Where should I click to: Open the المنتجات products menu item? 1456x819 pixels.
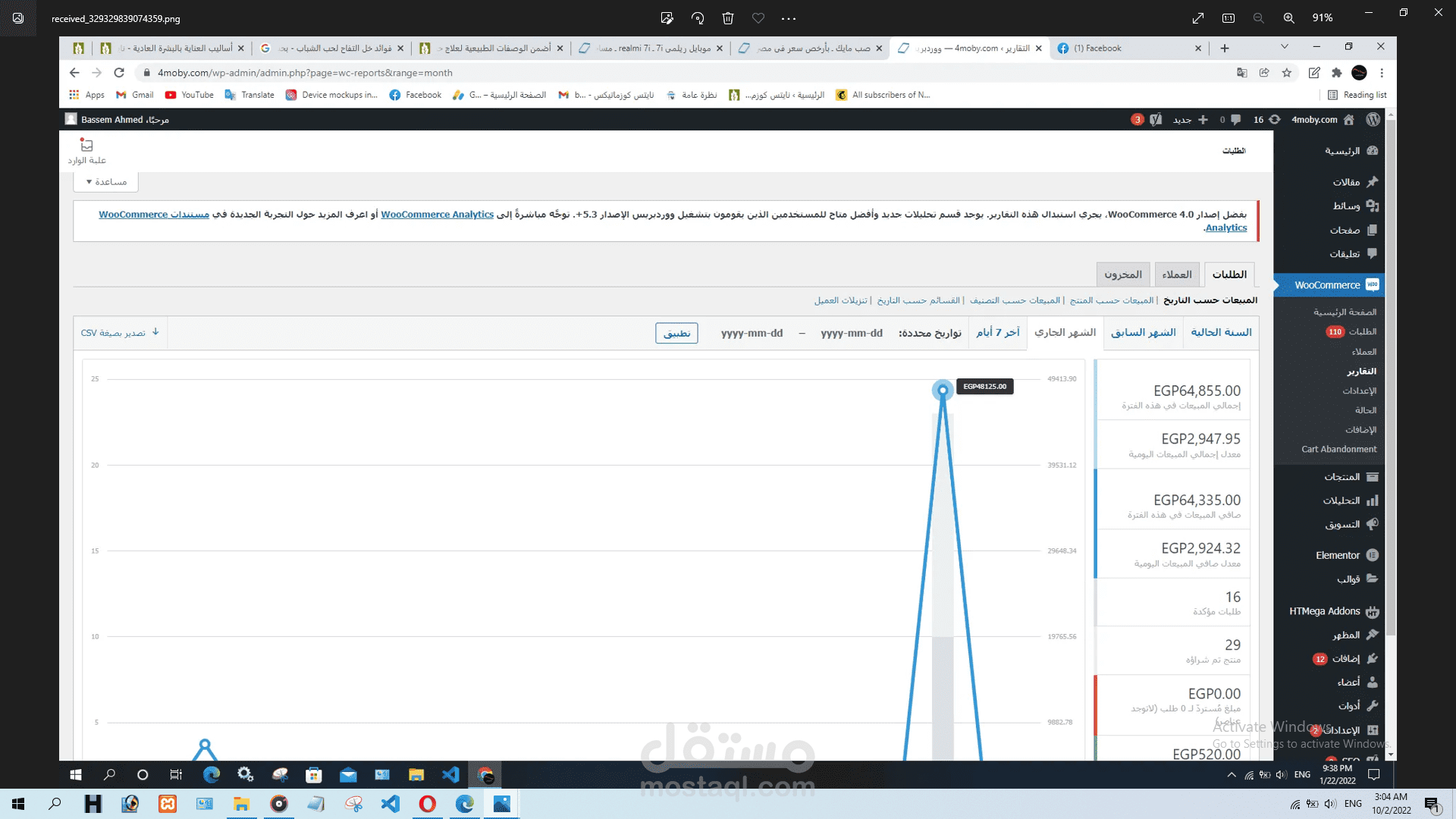pos(1351,477)
